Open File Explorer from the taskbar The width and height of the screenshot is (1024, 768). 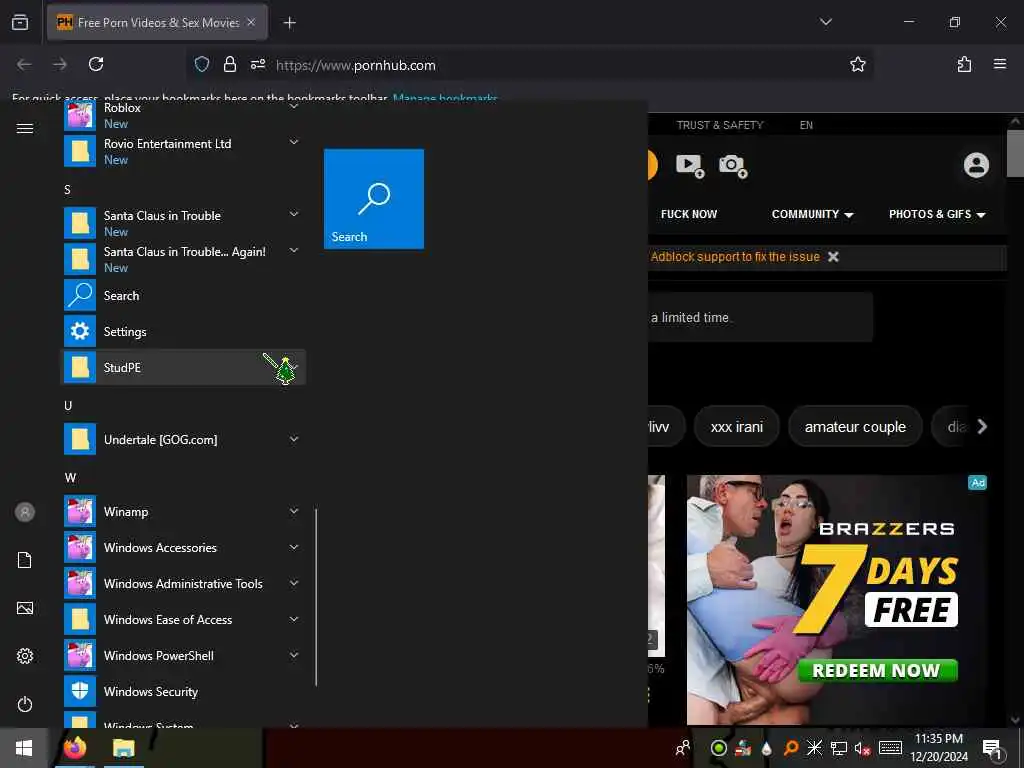[123, 748]
